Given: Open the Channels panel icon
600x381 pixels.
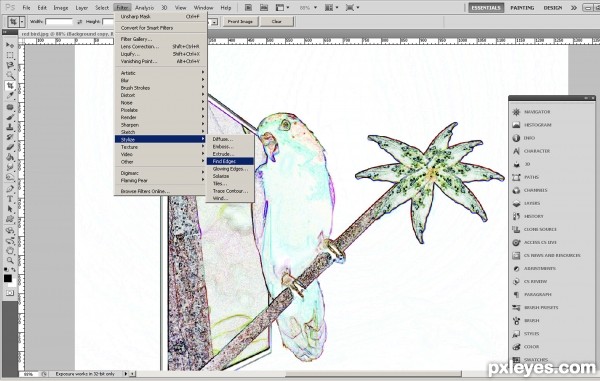Looking at the screenshot, I should pyautogui.click(x=516, y=190).
